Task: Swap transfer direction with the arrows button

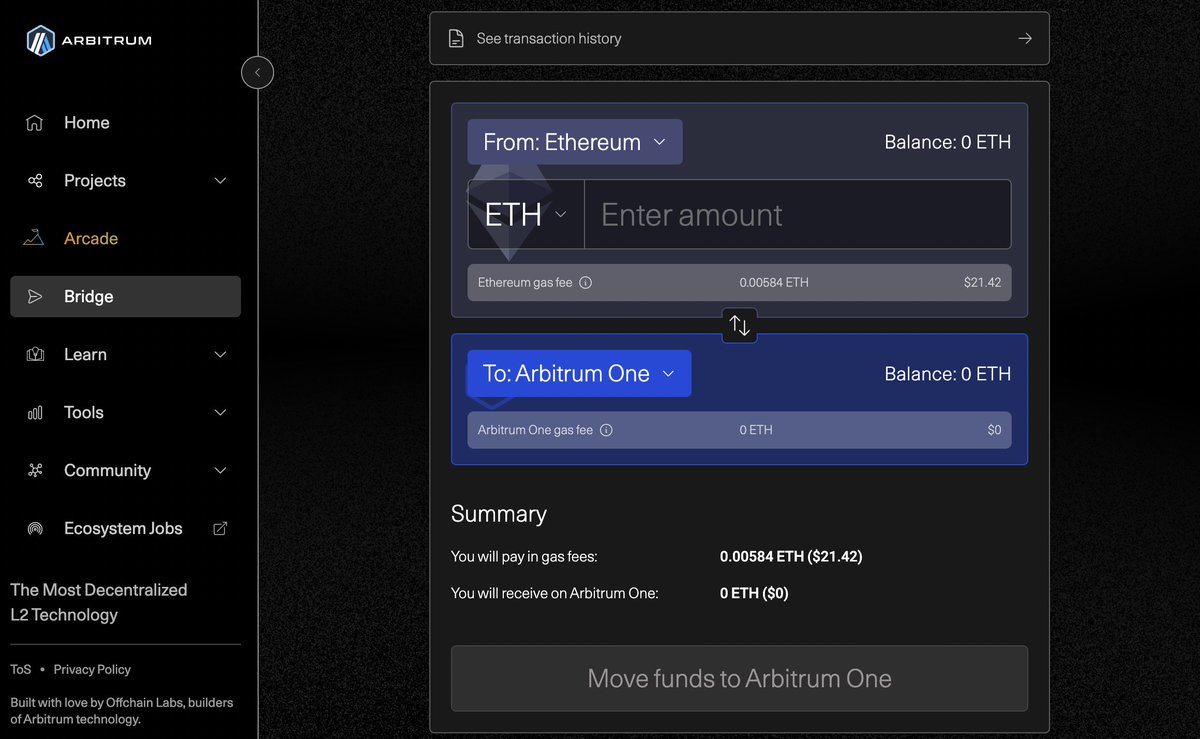Action: click(x=739, y=324)
